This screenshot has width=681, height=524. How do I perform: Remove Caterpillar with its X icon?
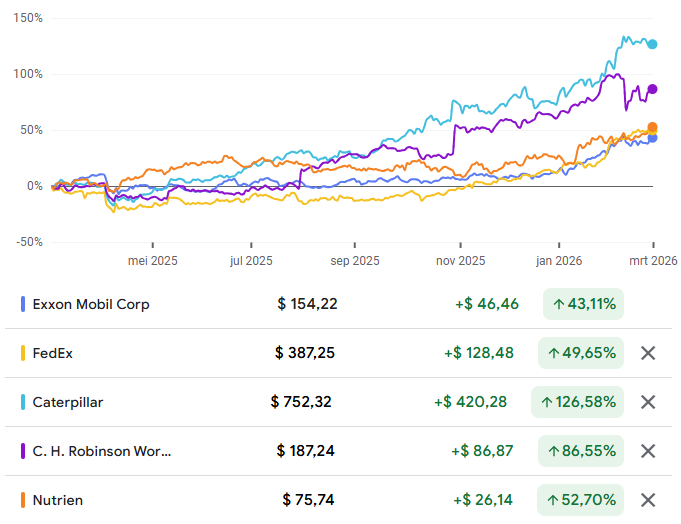648,402
